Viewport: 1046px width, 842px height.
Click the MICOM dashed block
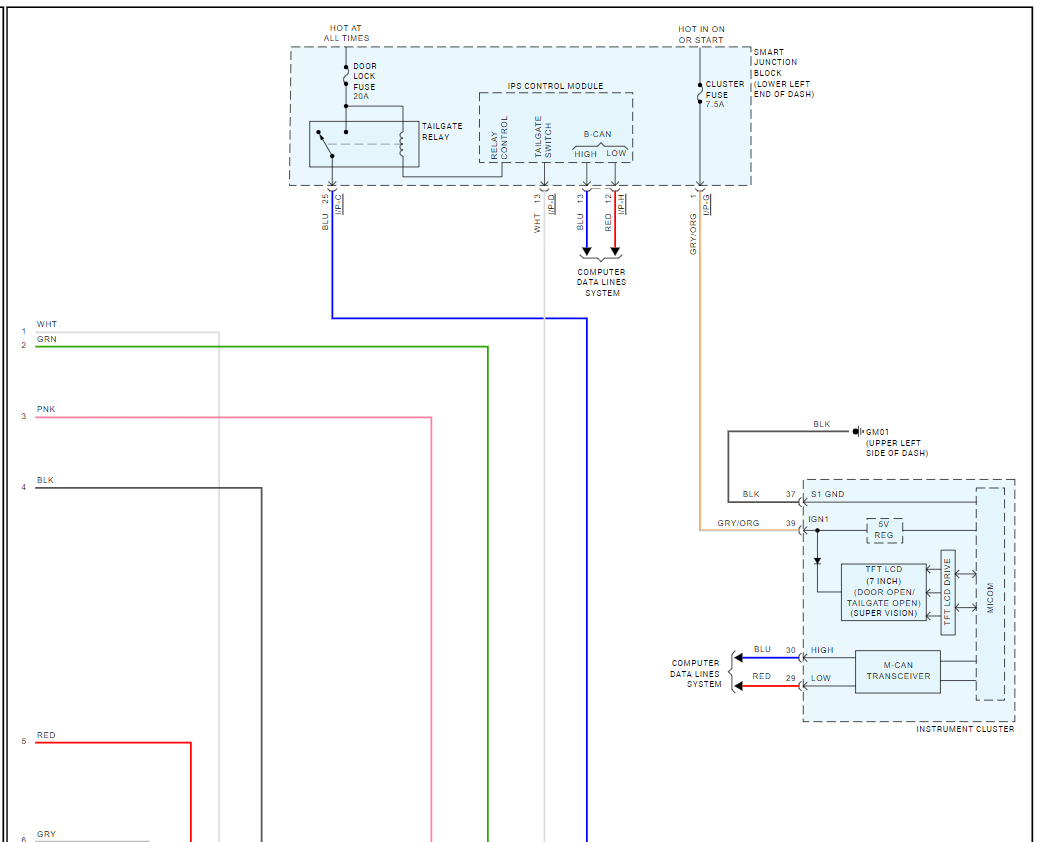pyautogui.click(x=990, y=594)
